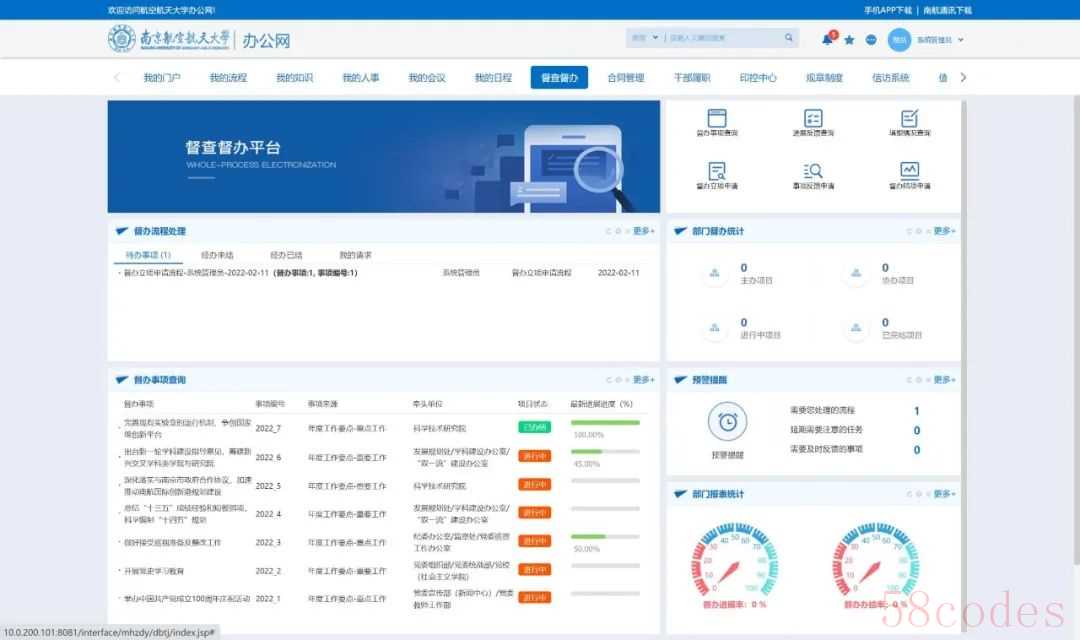Switch to the 待办事项 (1) tab

point(148,255)
